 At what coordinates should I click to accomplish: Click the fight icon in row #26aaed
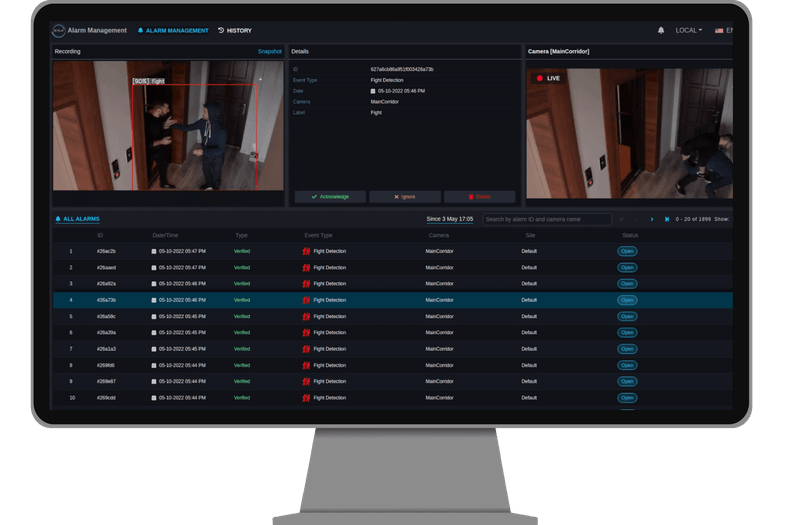306,268
